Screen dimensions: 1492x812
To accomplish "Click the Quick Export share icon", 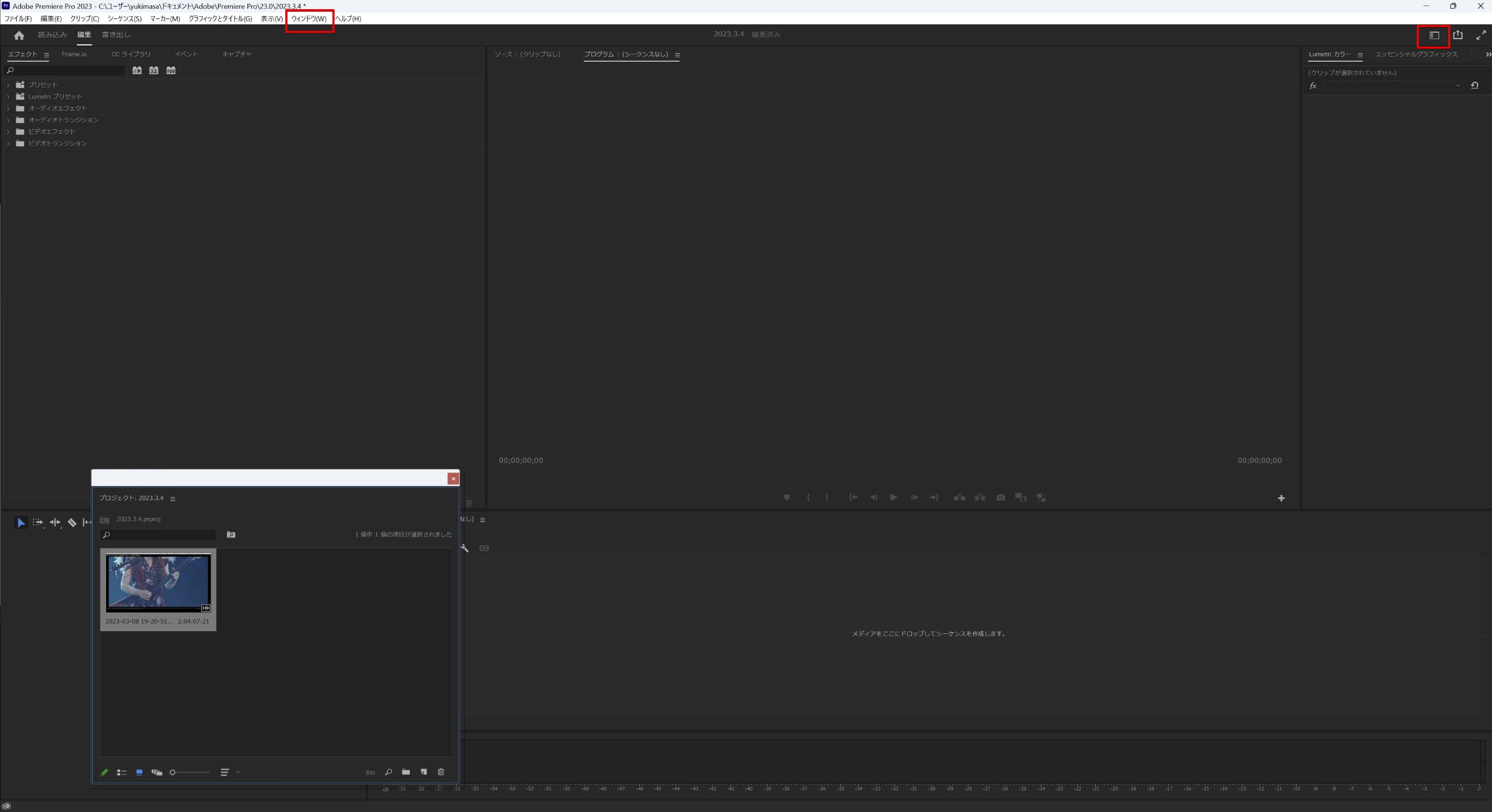I will tap(1458, 35).
